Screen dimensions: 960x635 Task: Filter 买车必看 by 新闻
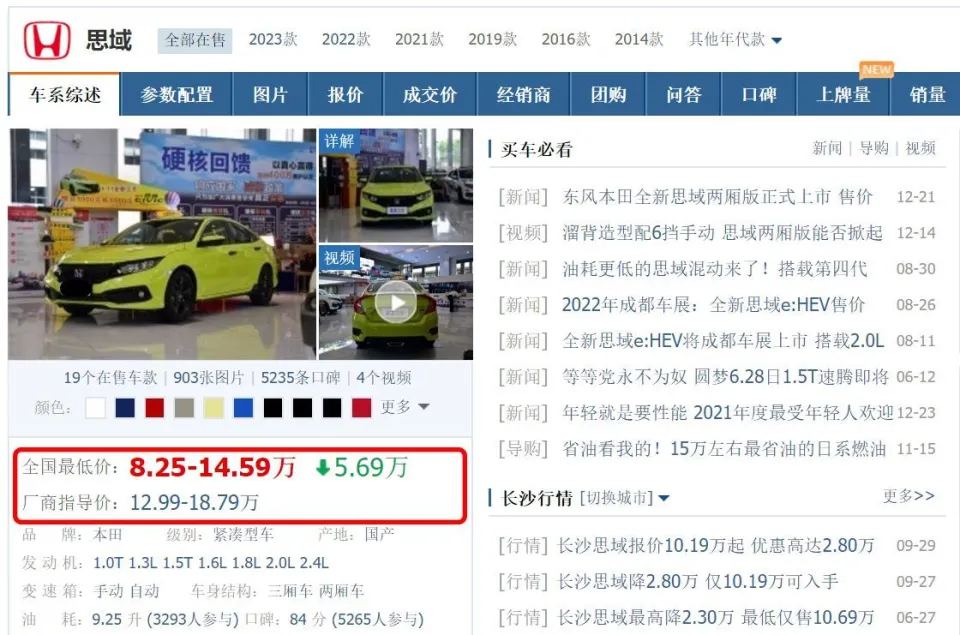(827, 148)
